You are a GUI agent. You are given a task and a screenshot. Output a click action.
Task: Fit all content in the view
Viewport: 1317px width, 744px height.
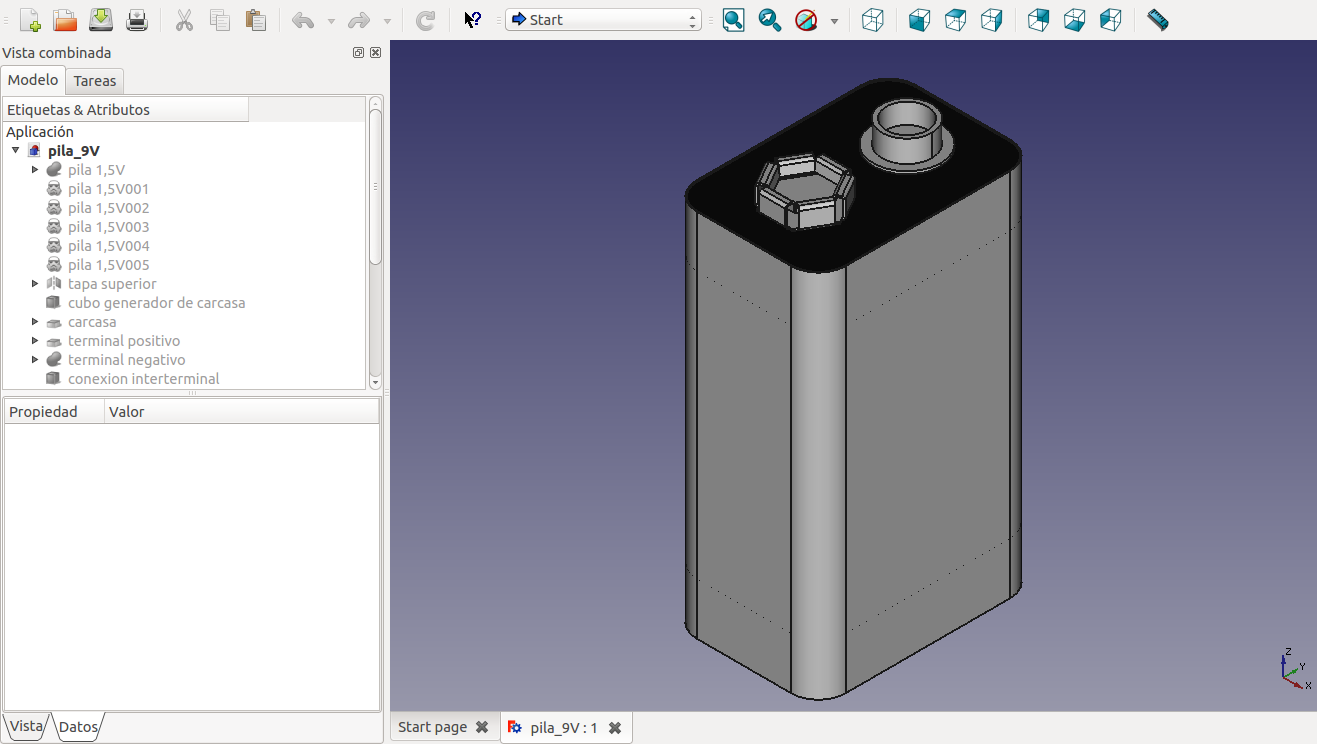coord(733,20)
